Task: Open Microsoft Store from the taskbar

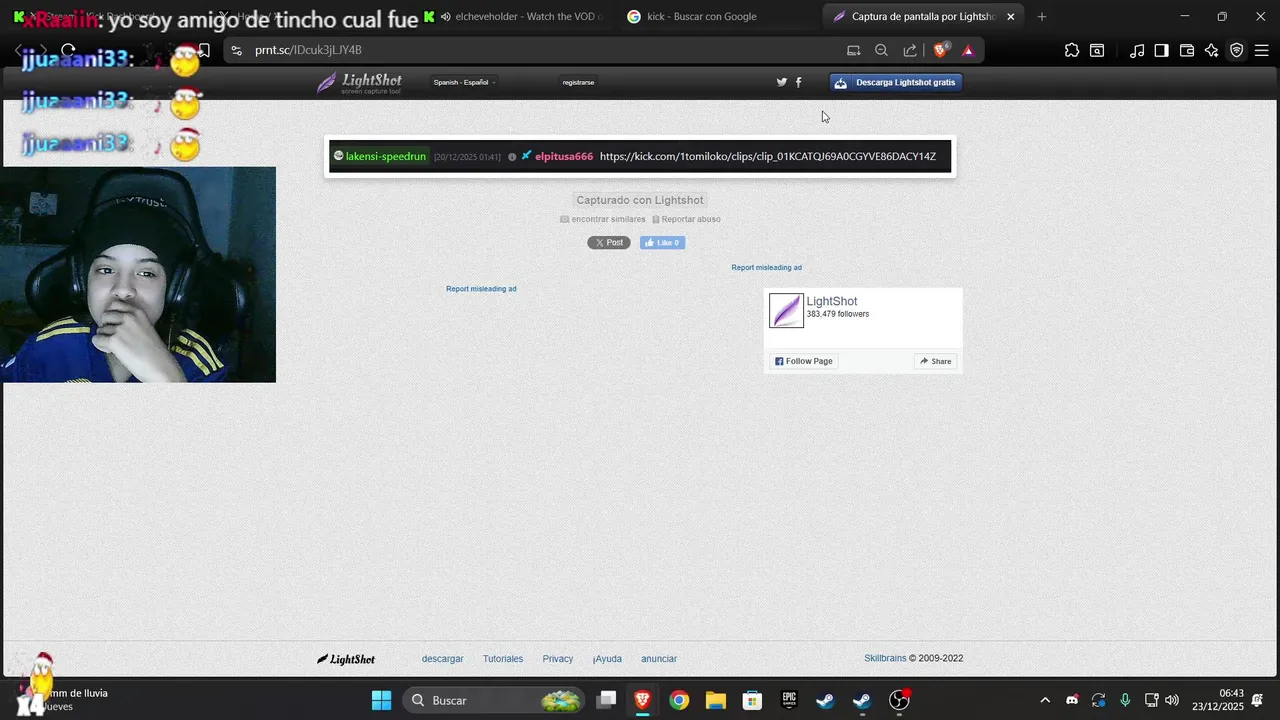Action: pos(752,700)
